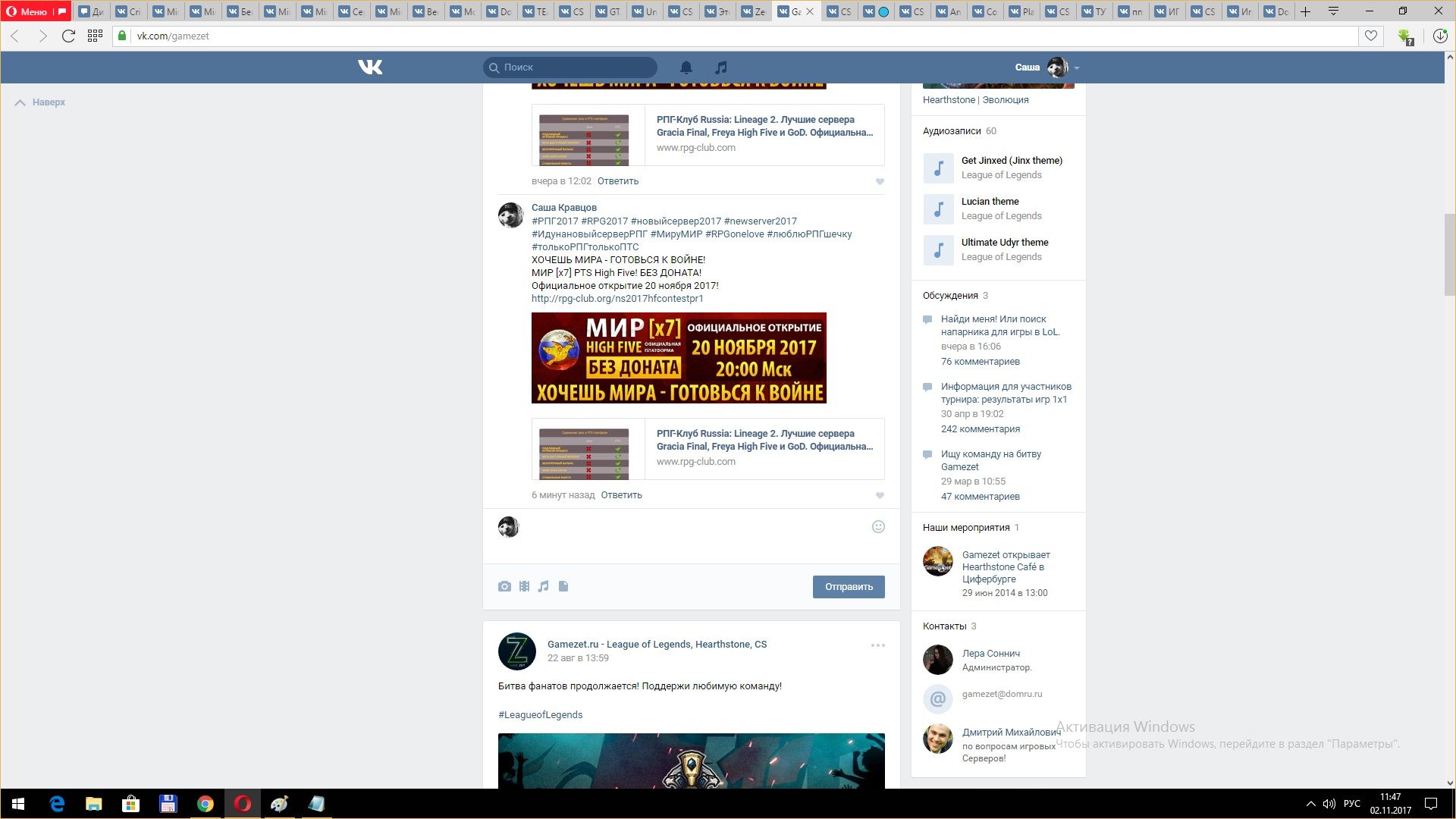The width and height of the screenshot is (1456, 819).
Task: Toggle Opera bookmark heart in address bar
Action: click(1370, 36)
